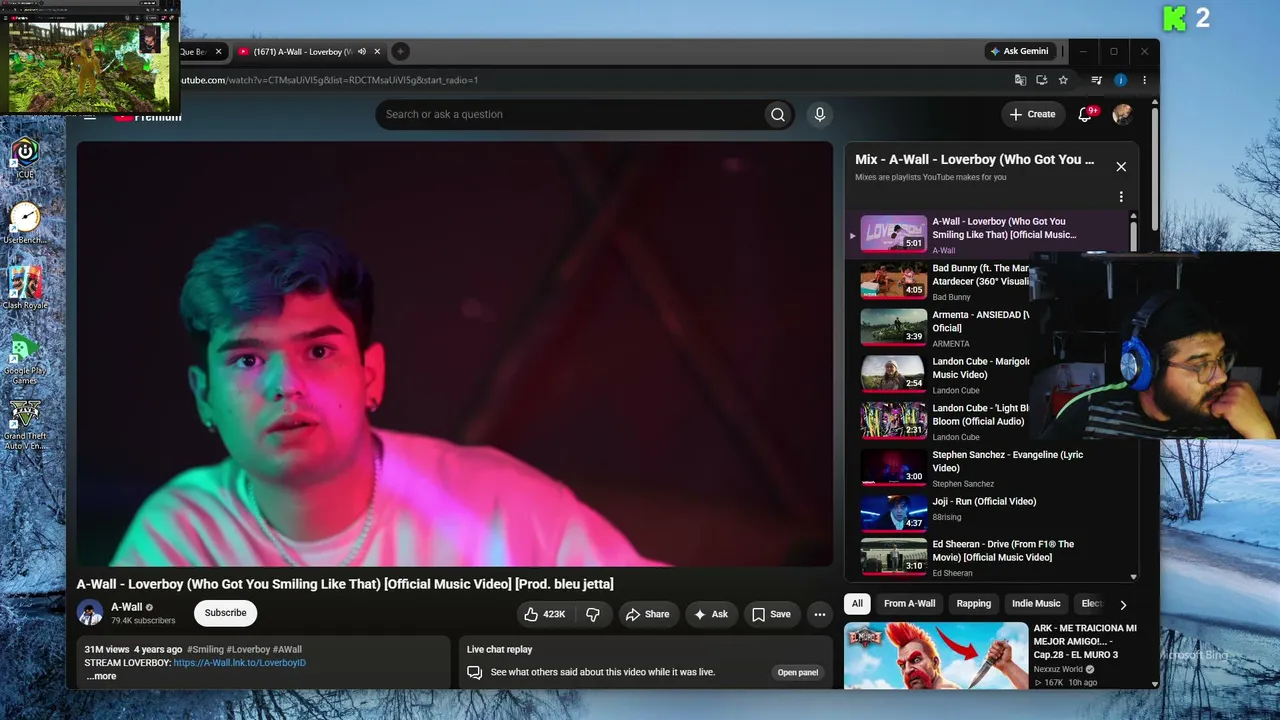Bookmark this page with the star icon
1280x720 pixels.
[x=1063, y=80]
